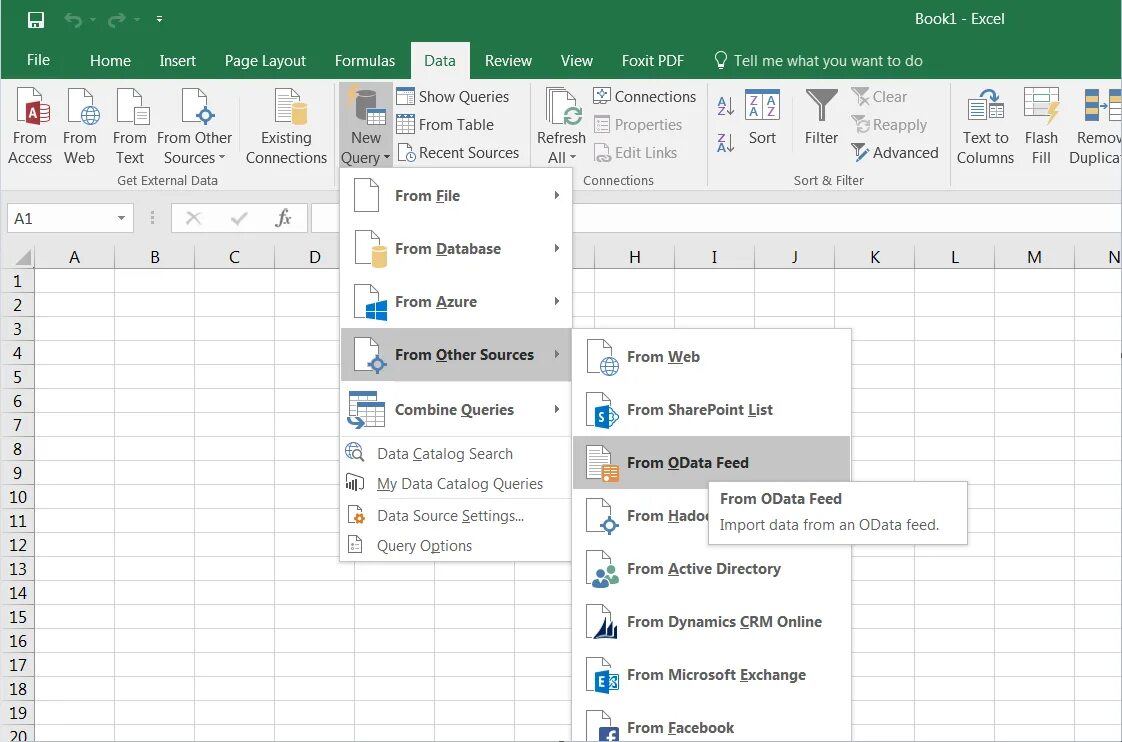
Task: Click Advanced filter option
Action: click(x=894, y=152)
